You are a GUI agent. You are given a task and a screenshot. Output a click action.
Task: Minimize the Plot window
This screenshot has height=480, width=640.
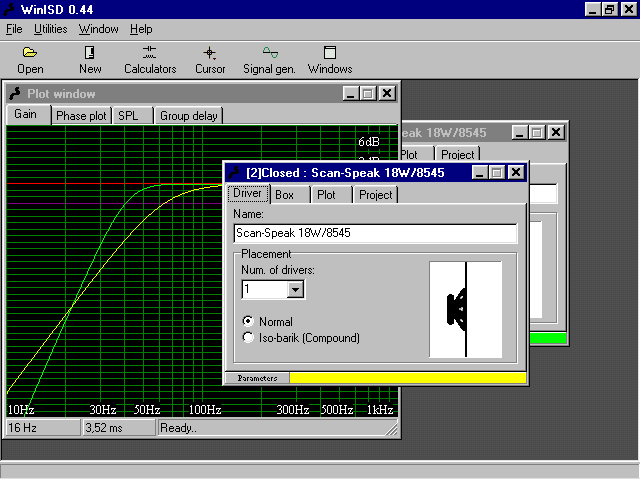point(351,93)
